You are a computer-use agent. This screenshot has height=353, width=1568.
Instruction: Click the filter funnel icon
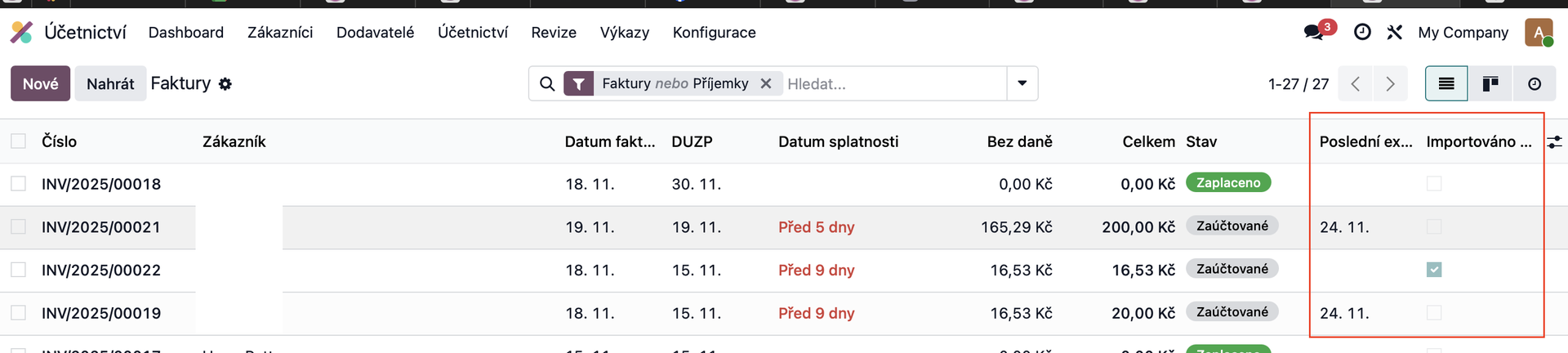pos(578,83)
